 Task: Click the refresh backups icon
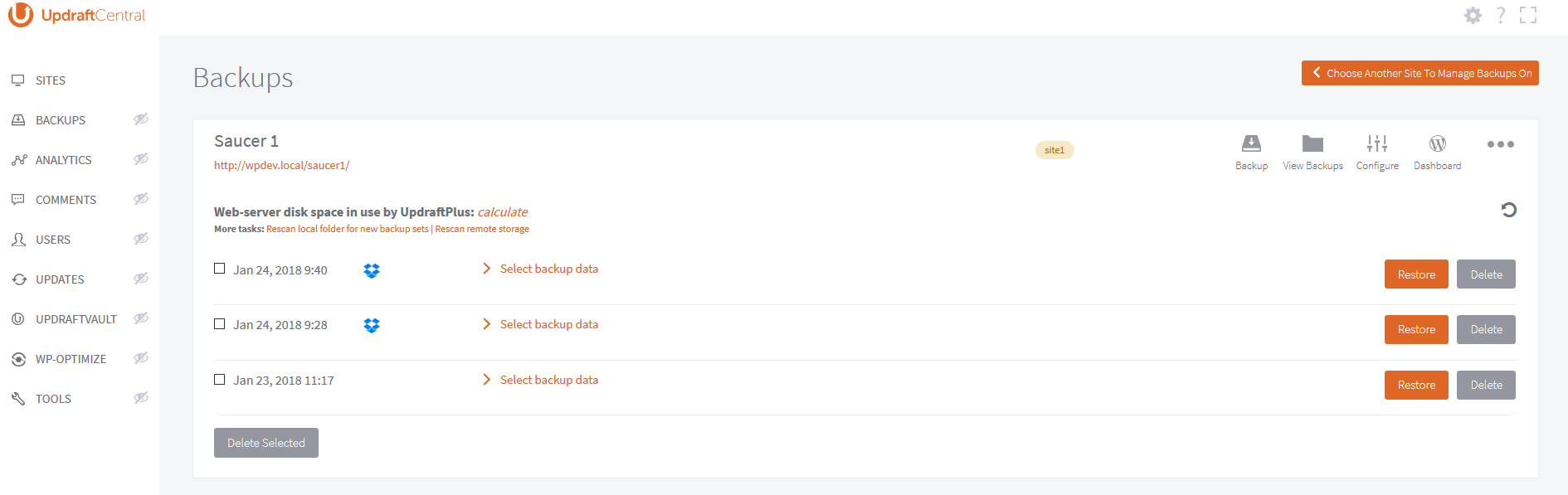pos(1509,210)
